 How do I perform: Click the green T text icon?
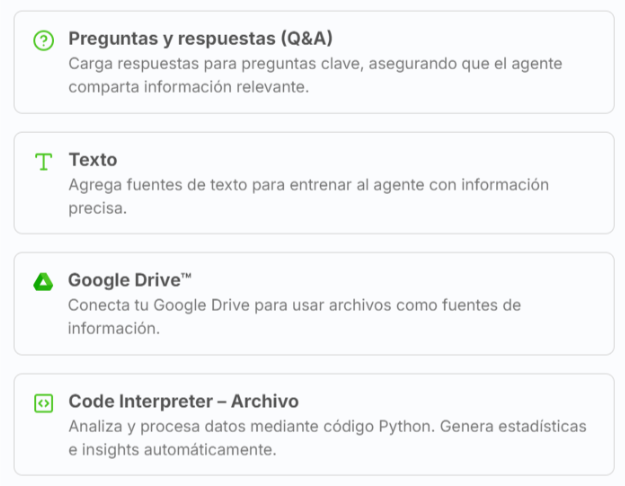(43, 162)
